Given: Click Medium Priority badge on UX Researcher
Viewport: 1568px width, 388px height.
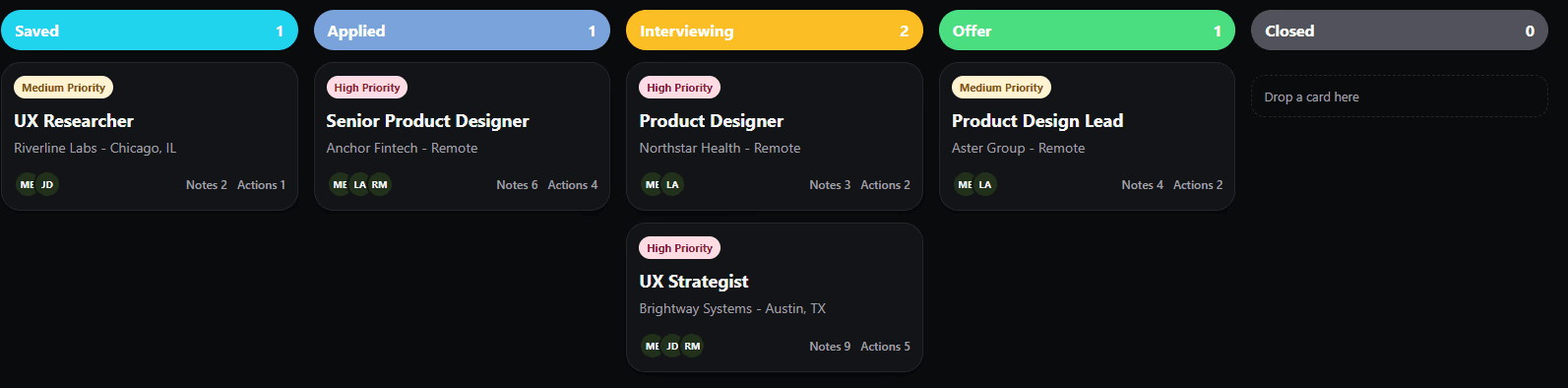Looking at the screenshot, I should (x=64, y=88).
